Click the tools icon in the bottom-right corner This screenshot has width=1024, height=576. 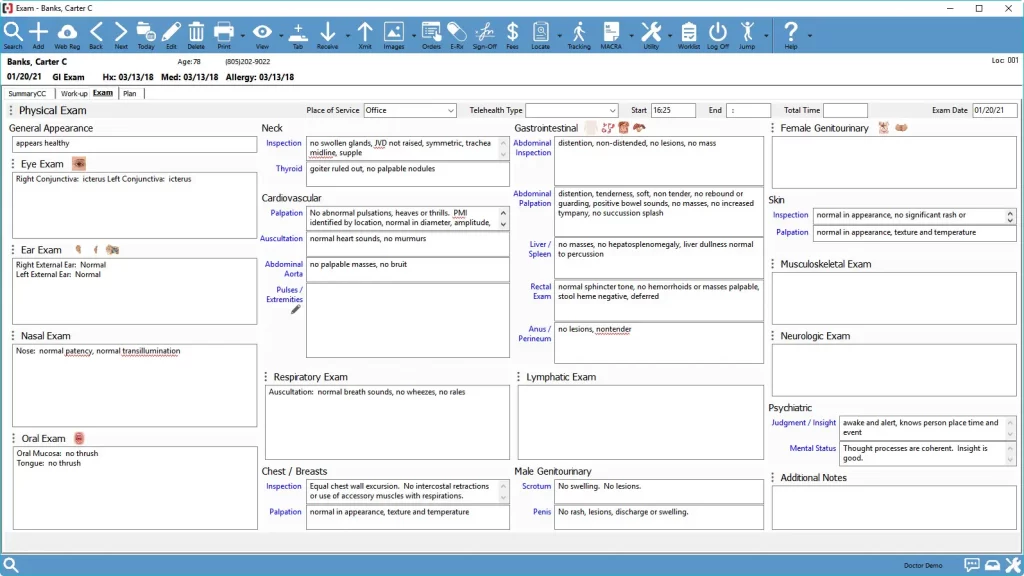[x=1012, y=565]
